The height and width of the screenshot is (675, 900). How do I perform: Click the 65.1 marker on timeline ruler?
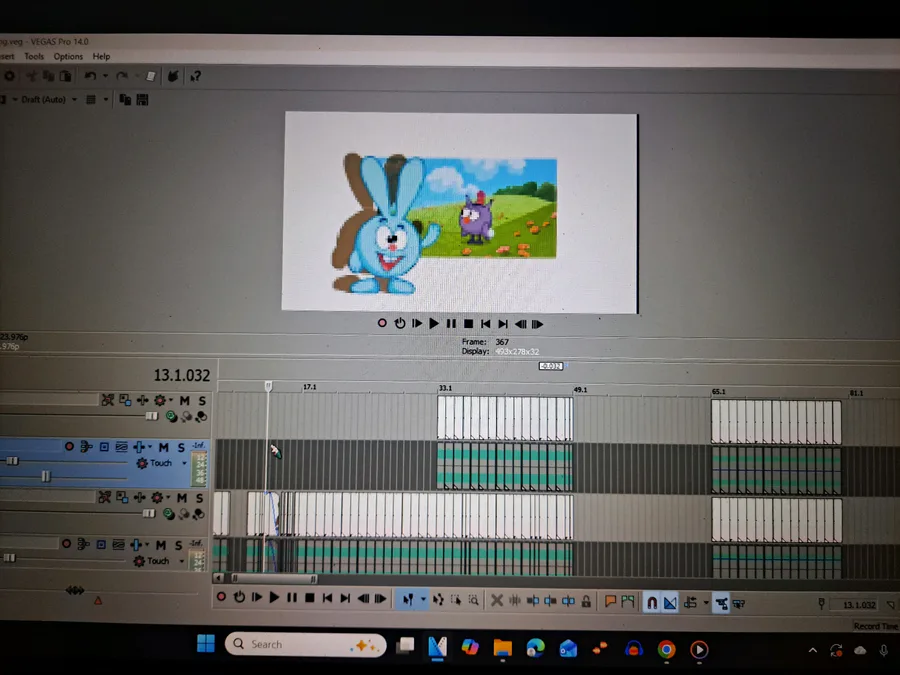pos(719,391)
